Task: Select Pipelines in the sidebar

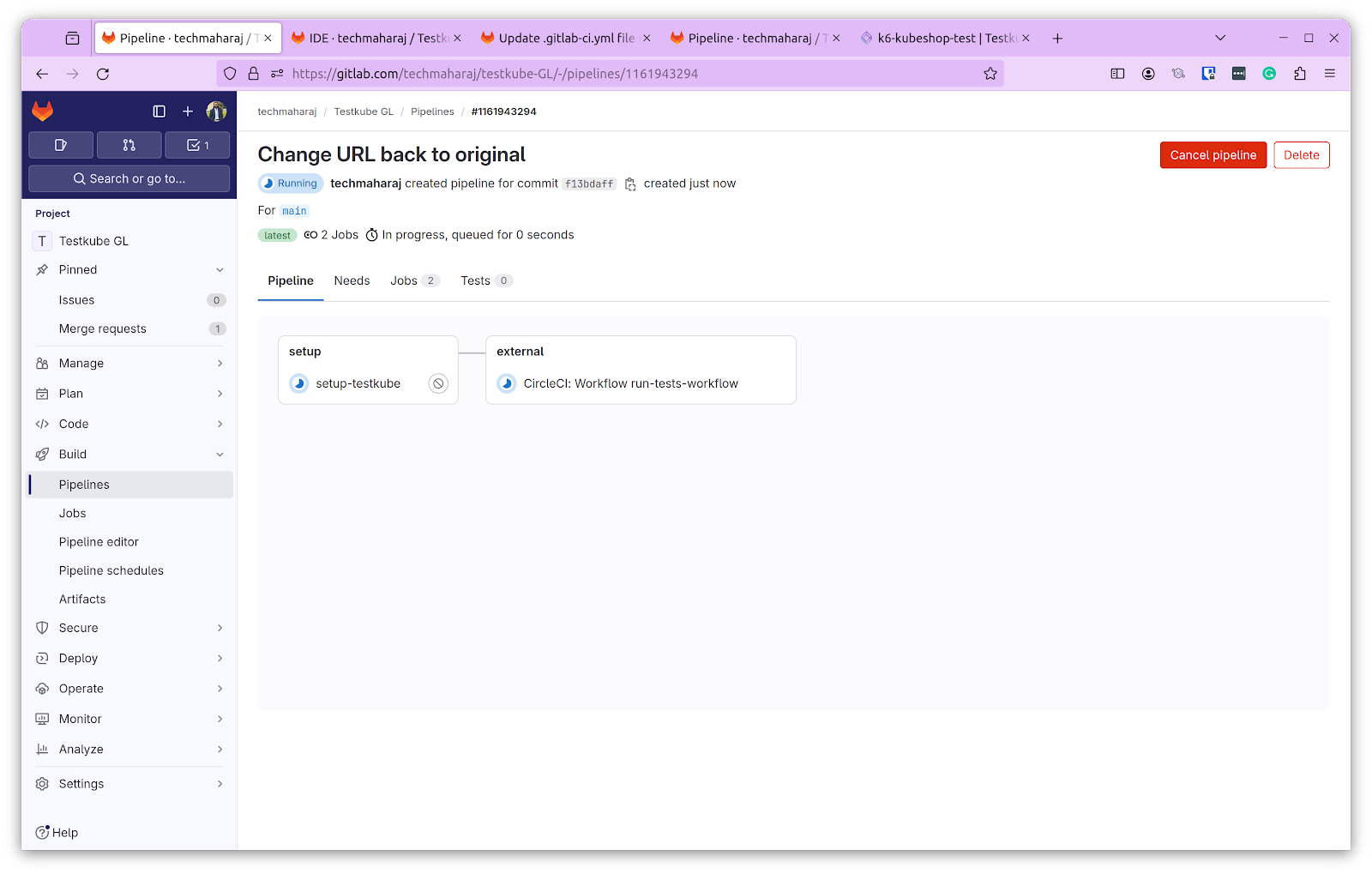Action: click(129, 485)
